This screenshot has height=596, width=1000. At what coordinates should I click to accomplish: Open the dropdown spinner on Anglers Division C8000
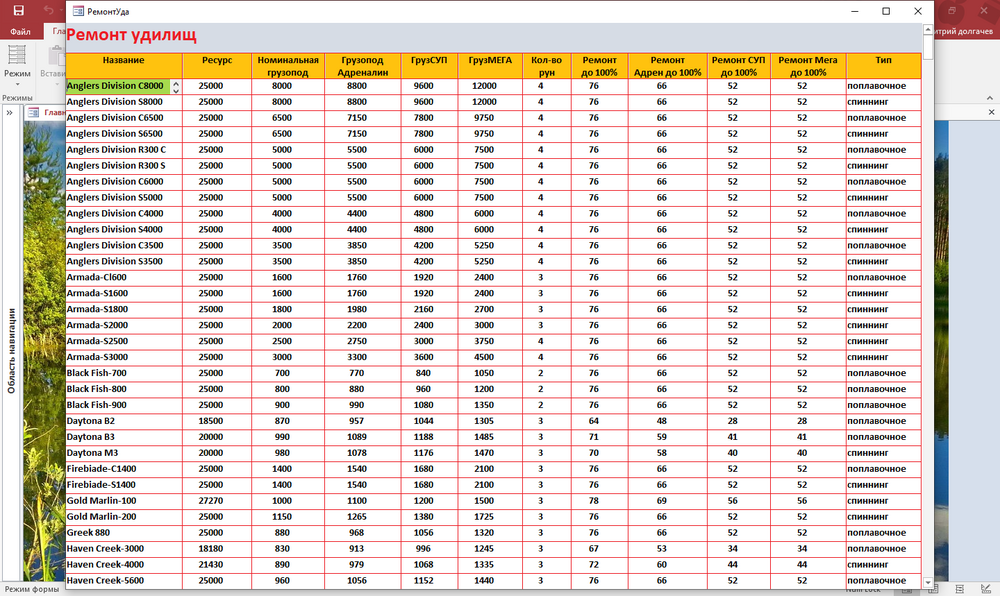[x=176, y=86]
